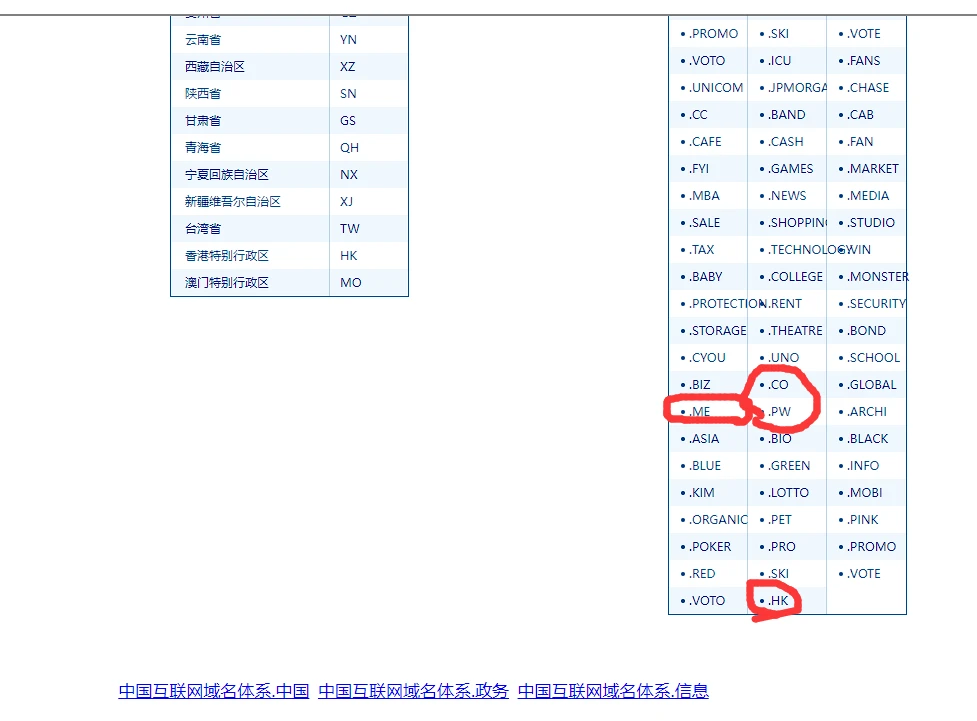Image resolution: width=977 pixels, height=721 pixels.
Task: Select the .STUDIO domain entry
Action: click(870, 222)
